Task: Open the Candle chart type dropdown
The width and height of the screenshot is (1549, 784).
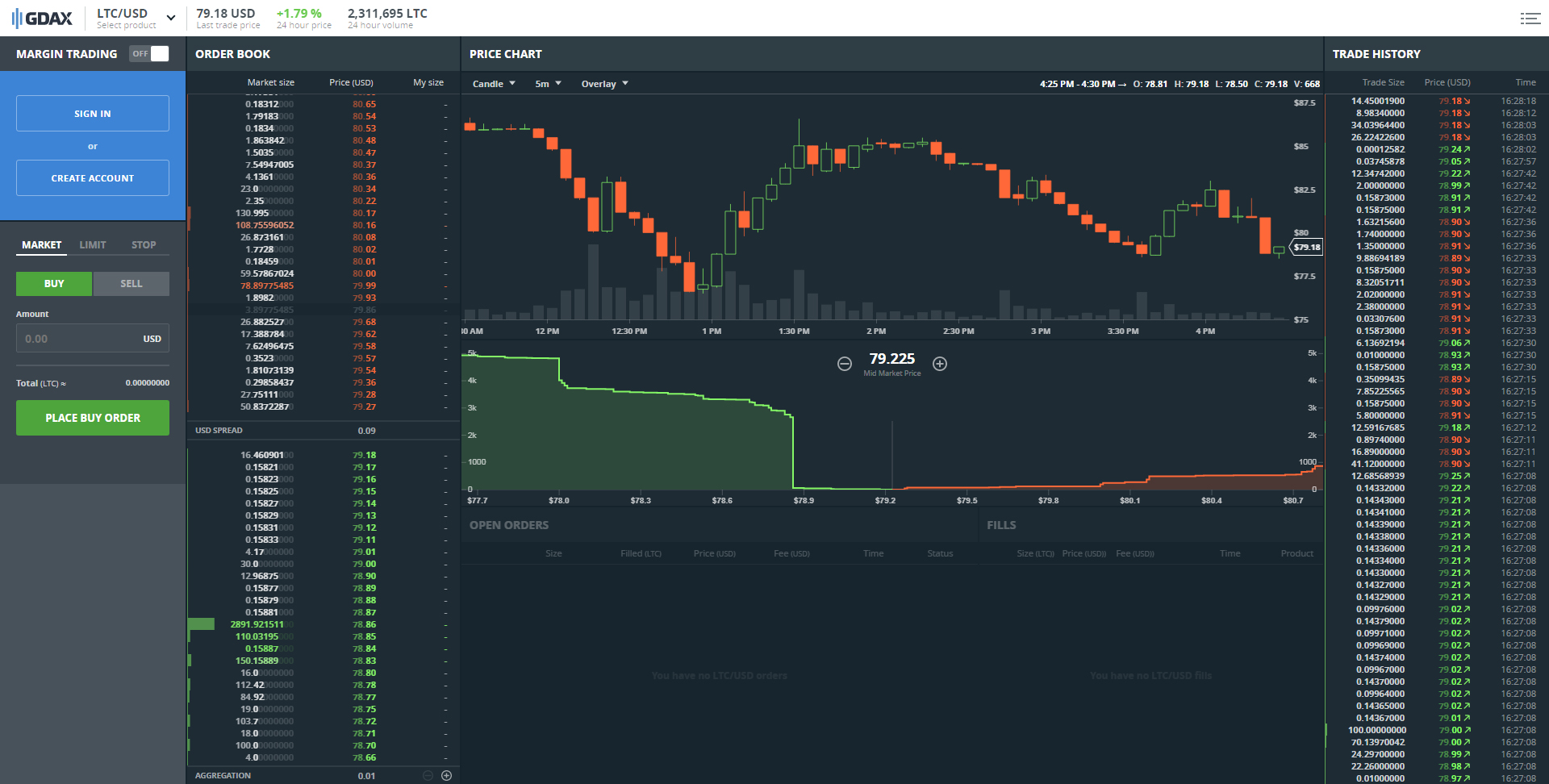Action: pyautogui.click(x=494, y=84)
